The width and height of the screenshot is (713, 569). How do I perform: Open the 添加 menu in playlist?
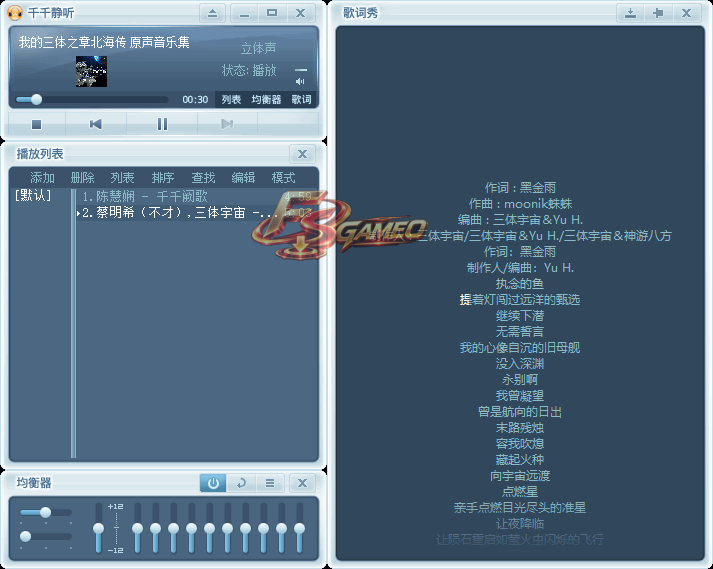pos(42,177)
